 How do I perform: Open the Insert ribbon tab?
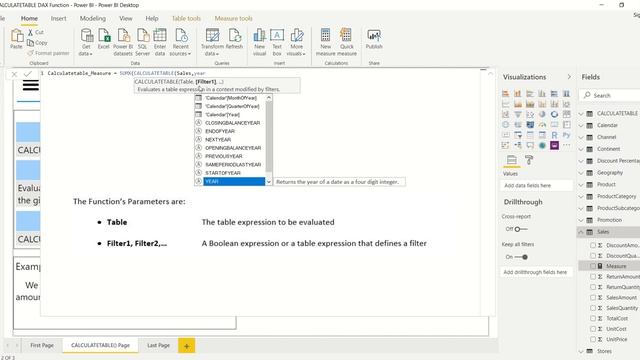click(58, 18)
